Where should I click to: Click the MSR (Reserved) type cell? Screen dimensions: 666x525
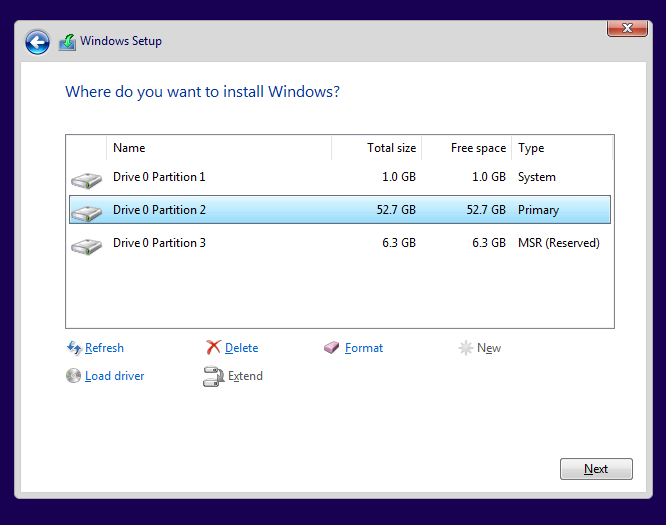tap(559, 243)
